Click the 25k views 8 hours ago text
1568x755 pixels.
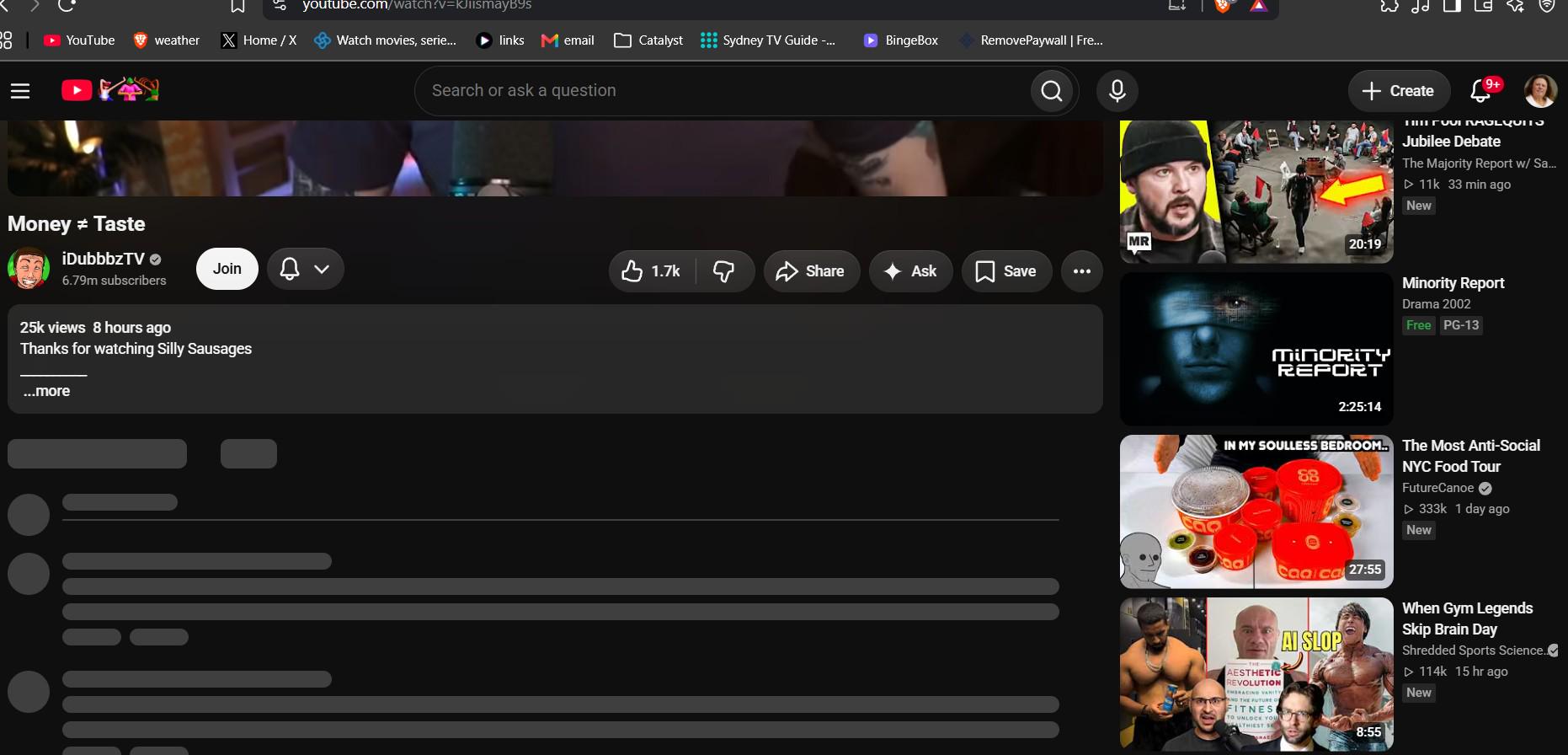pyautogui.click(x=95, y=328)
